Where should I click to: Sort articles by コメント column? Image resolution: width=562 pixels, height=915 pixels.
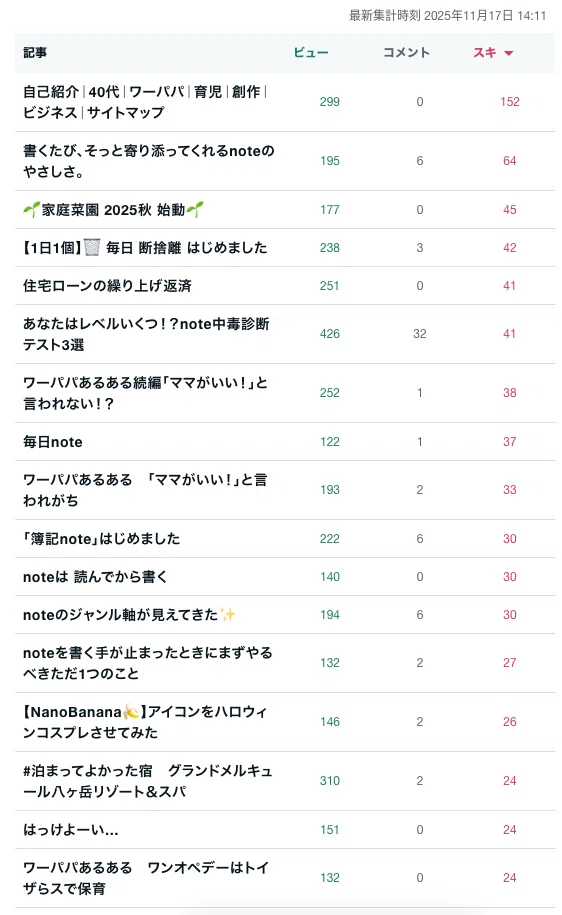tap(406, 53)
